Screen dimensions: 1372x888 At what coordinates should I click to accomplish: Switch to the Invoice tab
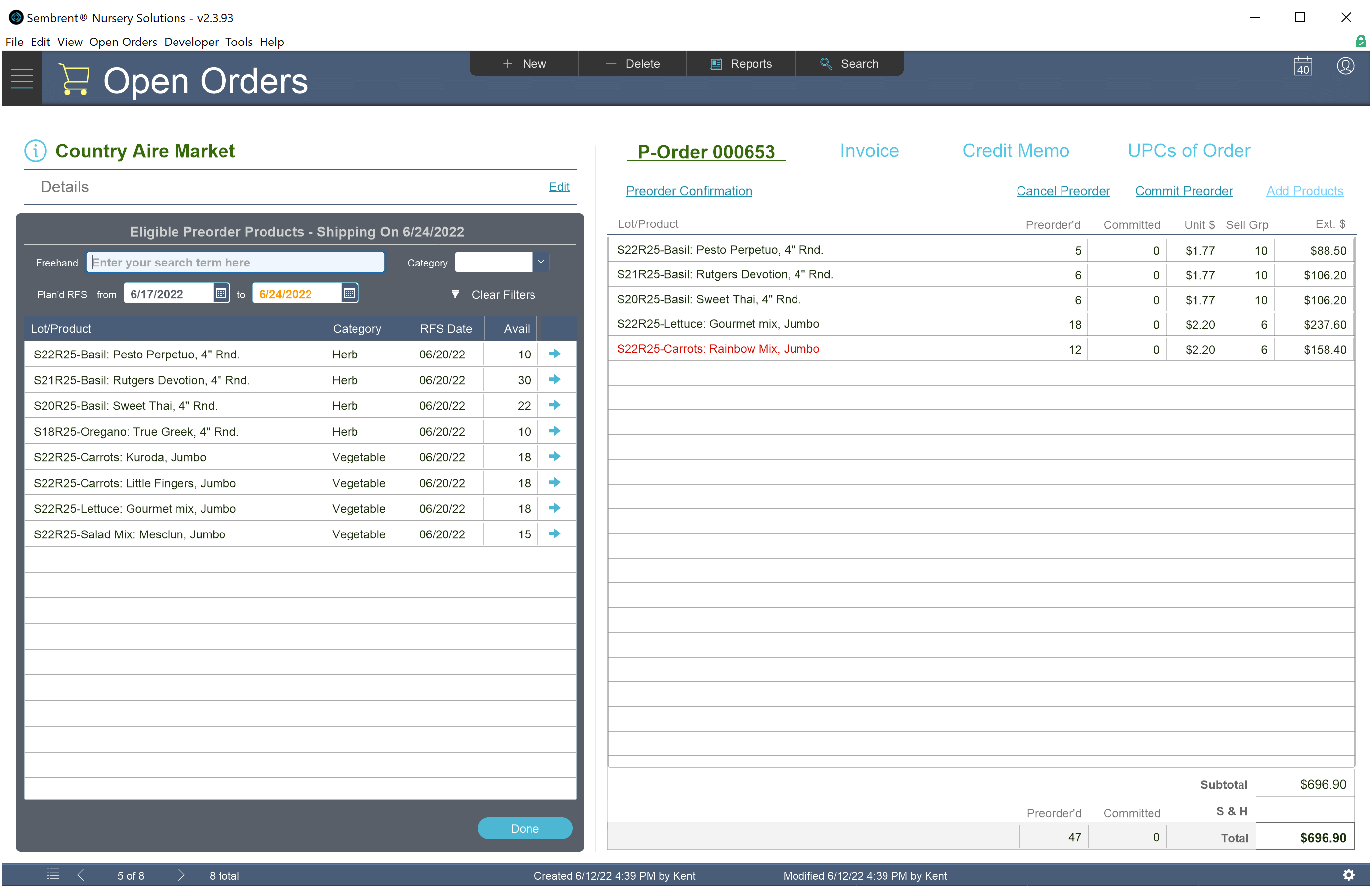point(869,150)
